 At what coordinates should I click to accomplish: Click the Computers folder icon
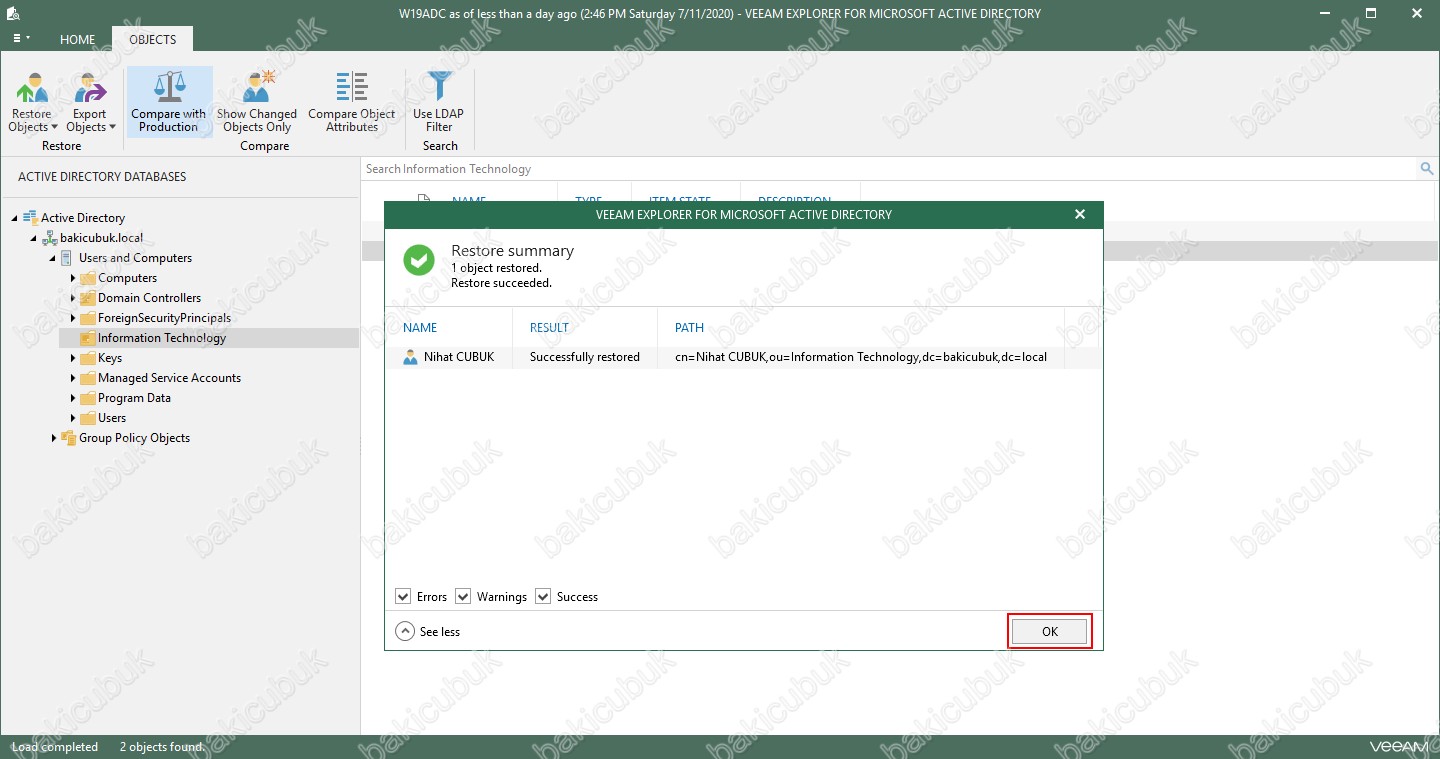[x=87, y=278]
